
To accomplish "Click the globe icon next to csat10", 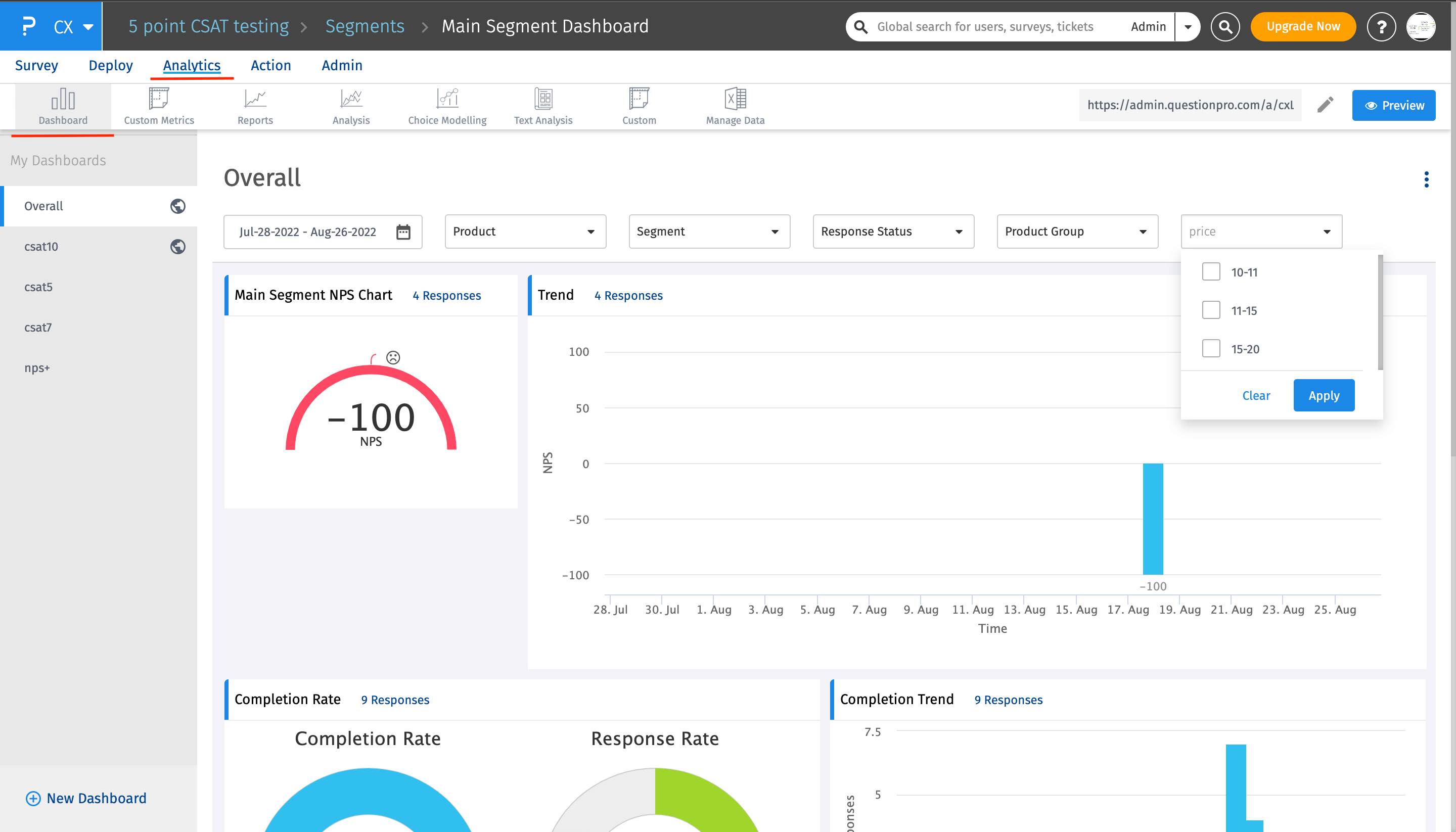I will click(x=178, y=246).
